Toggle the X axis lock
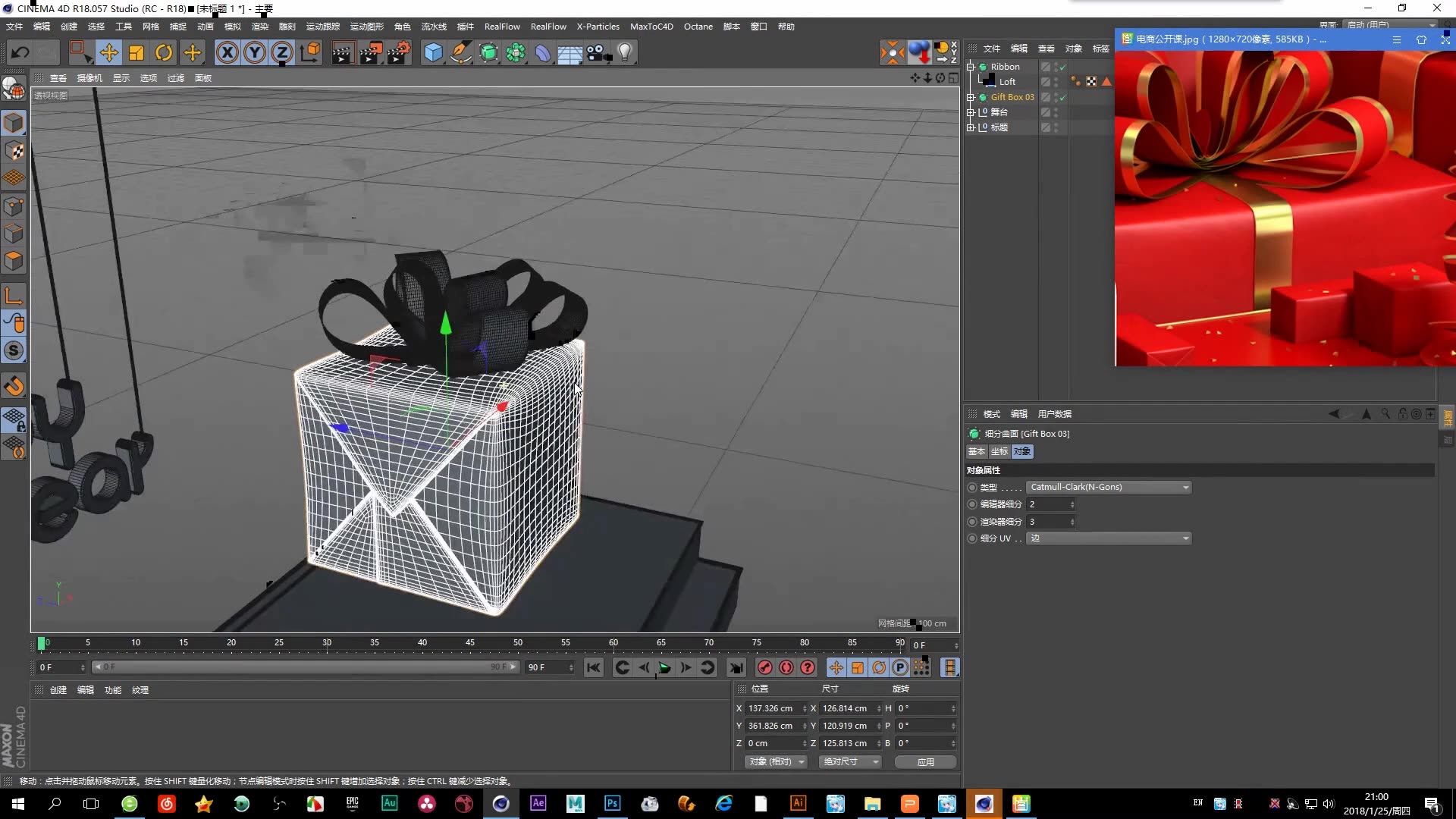This screenshot has width=1456, height=819. (x=227, y=52)
